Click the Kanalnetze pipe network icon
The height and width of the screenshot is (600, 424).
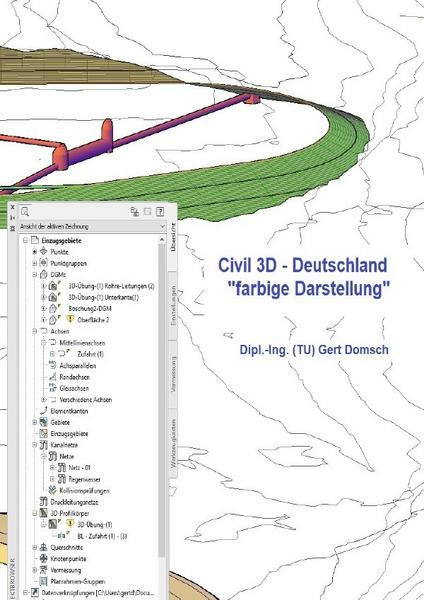pyautogui.click(x=44, y=445)
